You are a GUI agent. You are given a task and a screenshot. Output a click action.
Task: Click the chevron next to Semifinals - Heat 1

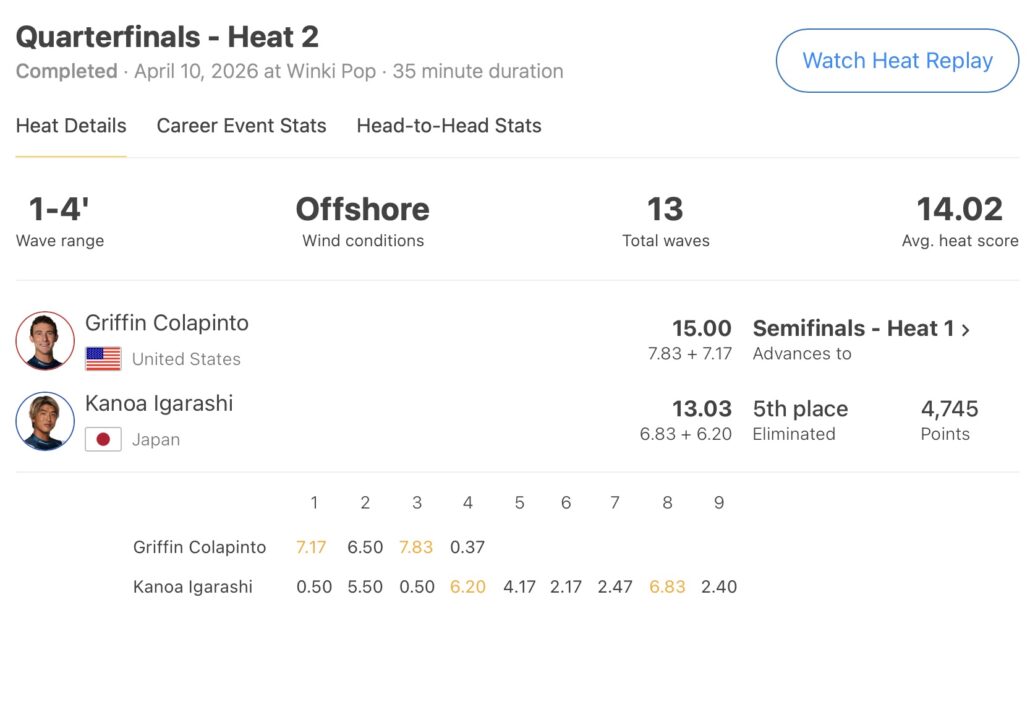pyautogui.click(x=966, y=329)
